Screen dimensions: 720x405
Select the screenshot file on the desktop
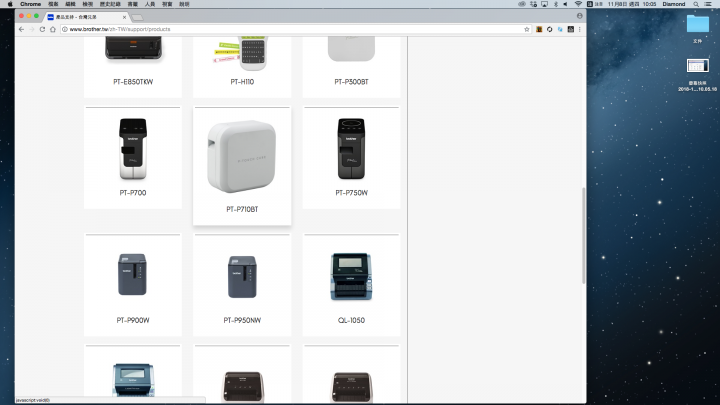pos(698,66)
